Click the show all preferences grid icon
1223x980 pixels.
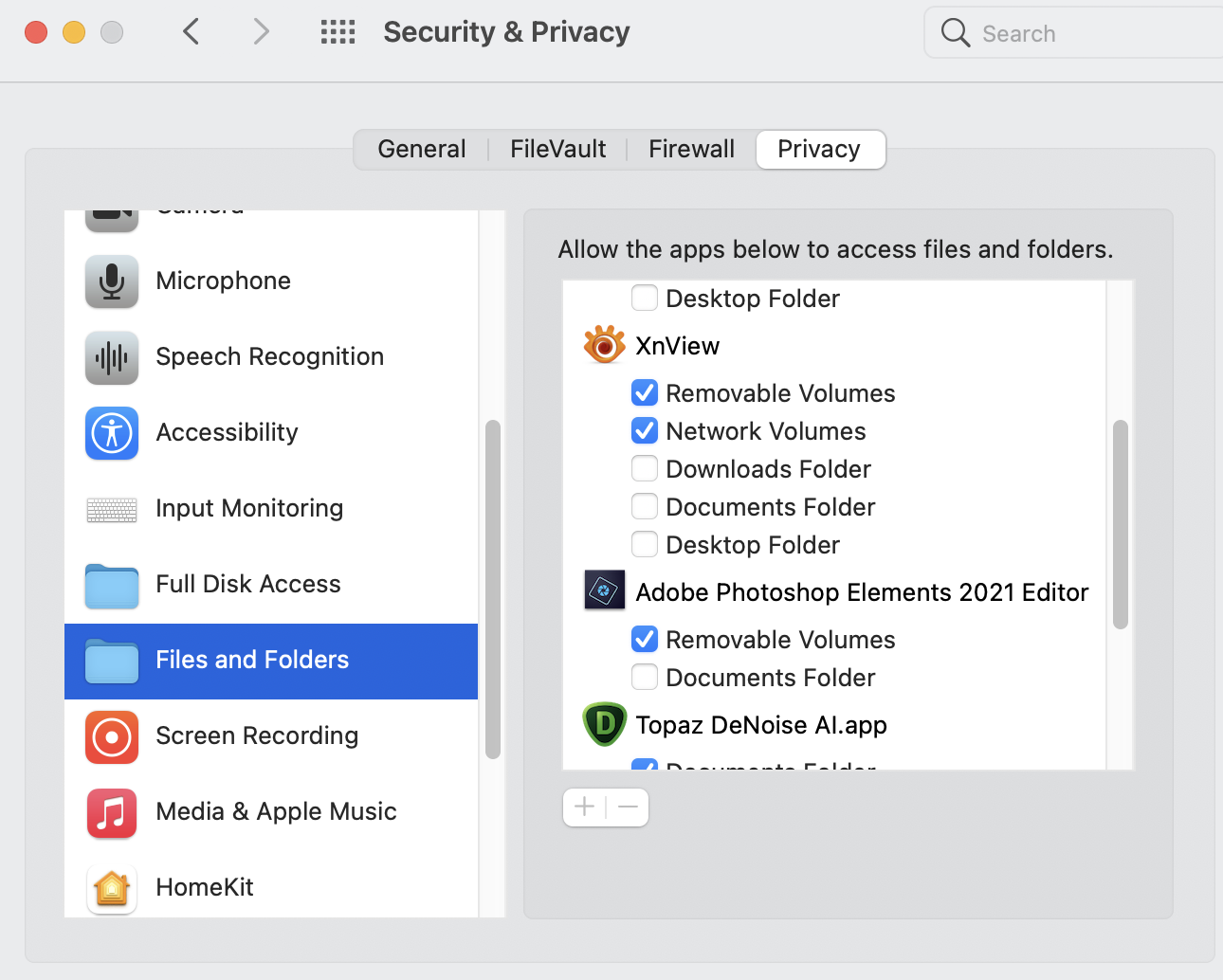[x=338, y=32]
